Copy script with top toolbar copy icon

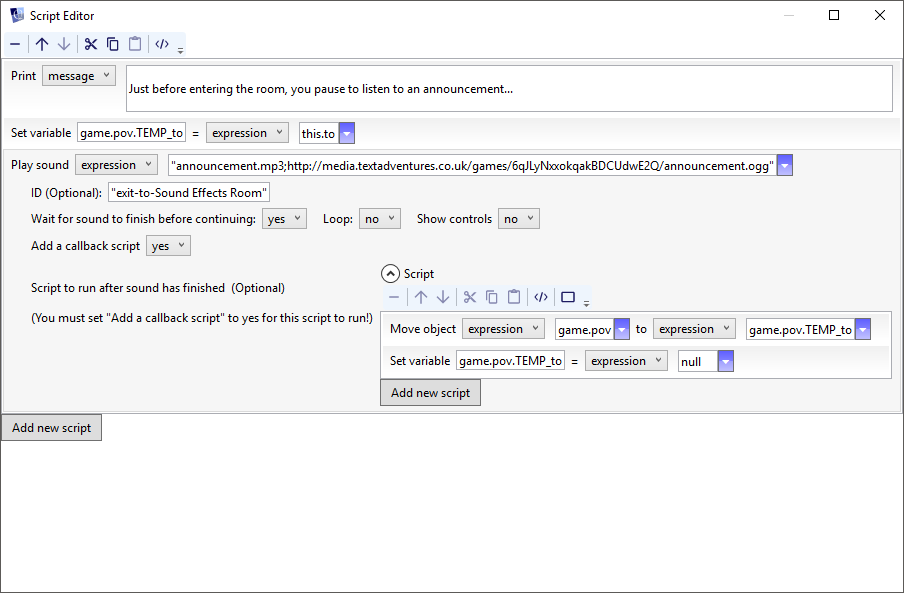(x=113, y=44)
